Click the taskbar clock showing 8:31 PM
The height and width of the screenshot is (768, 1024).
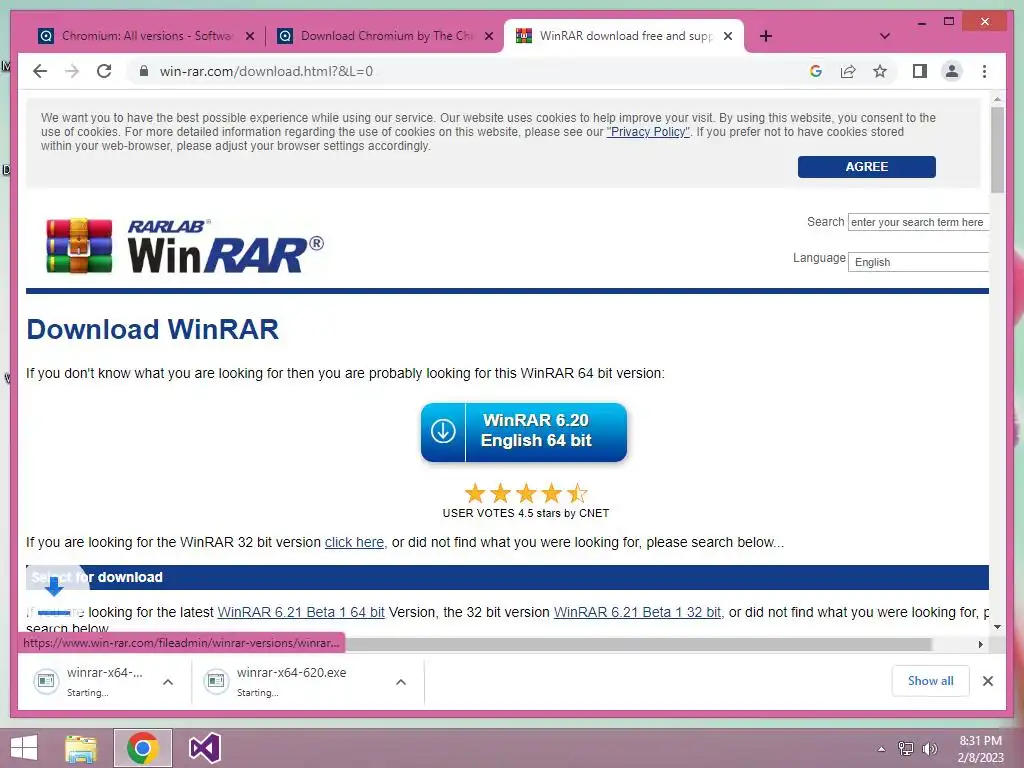pyautogui.click(x=980, y=749)
